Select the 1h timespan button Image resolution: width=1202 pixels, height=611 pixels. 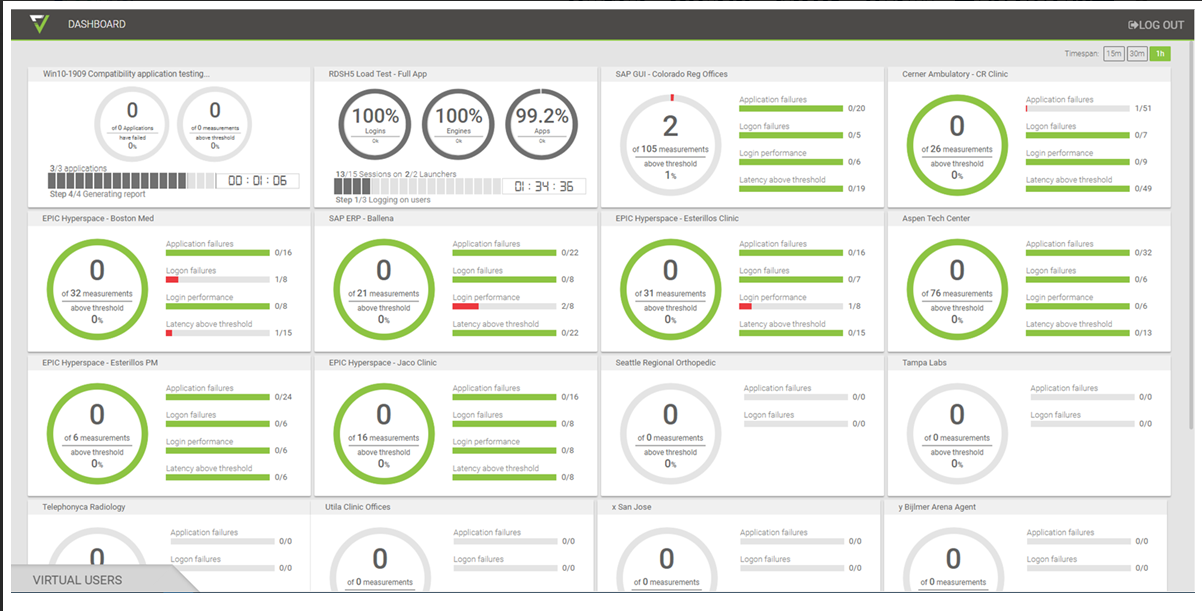click(1160, 54)
